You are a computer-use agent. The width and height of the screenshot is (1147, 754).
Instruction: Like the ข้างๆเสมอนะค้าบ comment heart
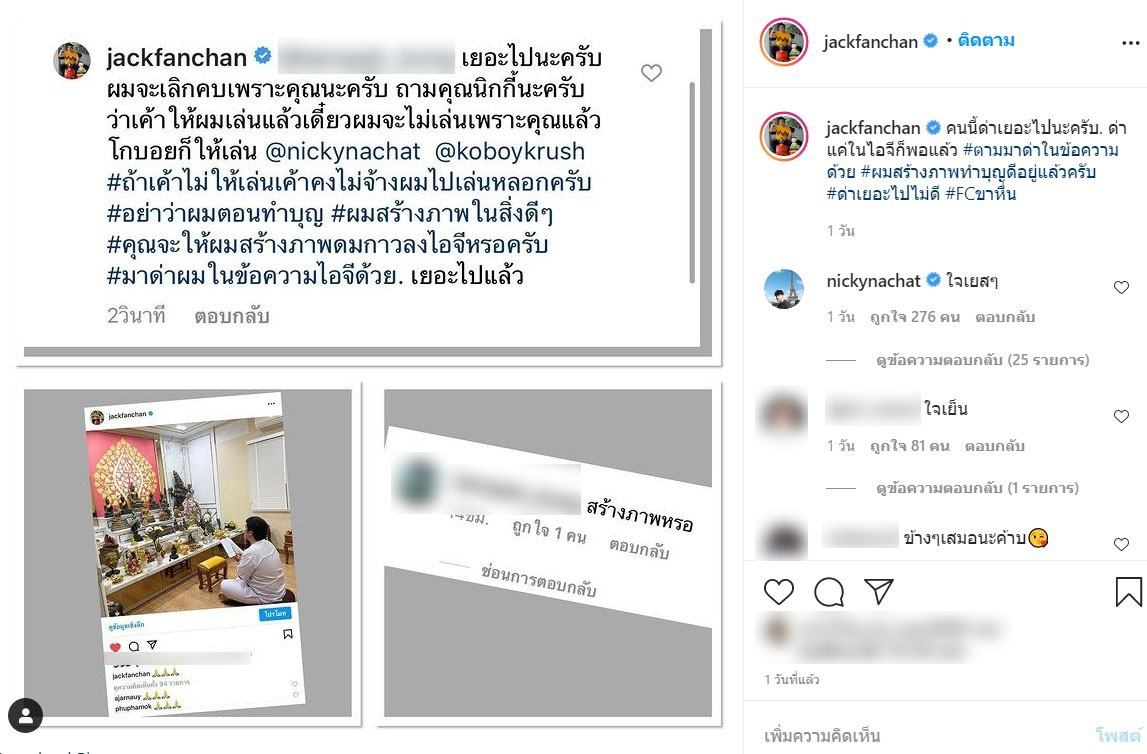pos(1121,544)
